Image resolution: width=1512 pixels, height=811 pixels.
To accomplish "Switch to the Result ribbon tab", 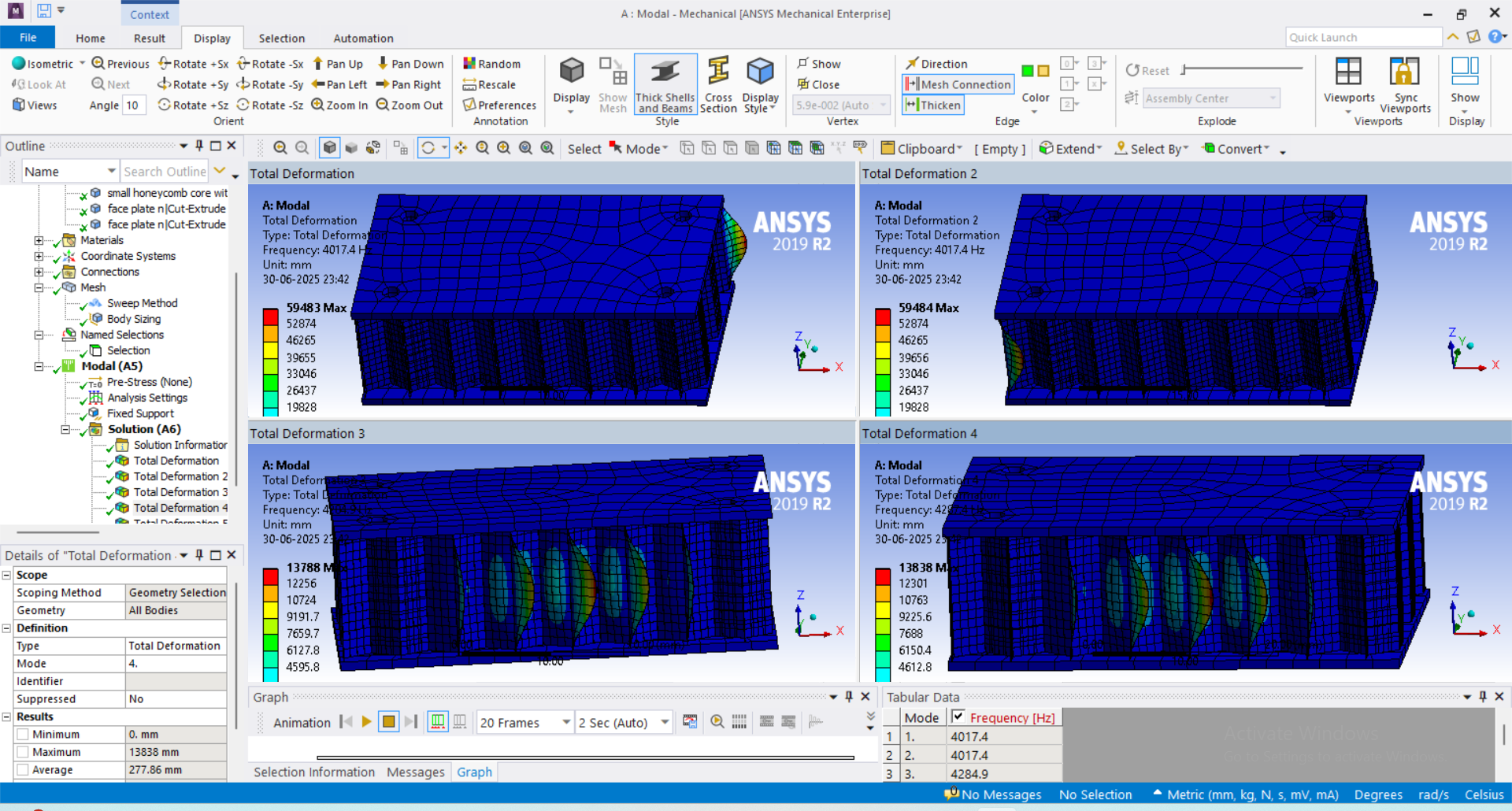I will click(x=150, y=38).
